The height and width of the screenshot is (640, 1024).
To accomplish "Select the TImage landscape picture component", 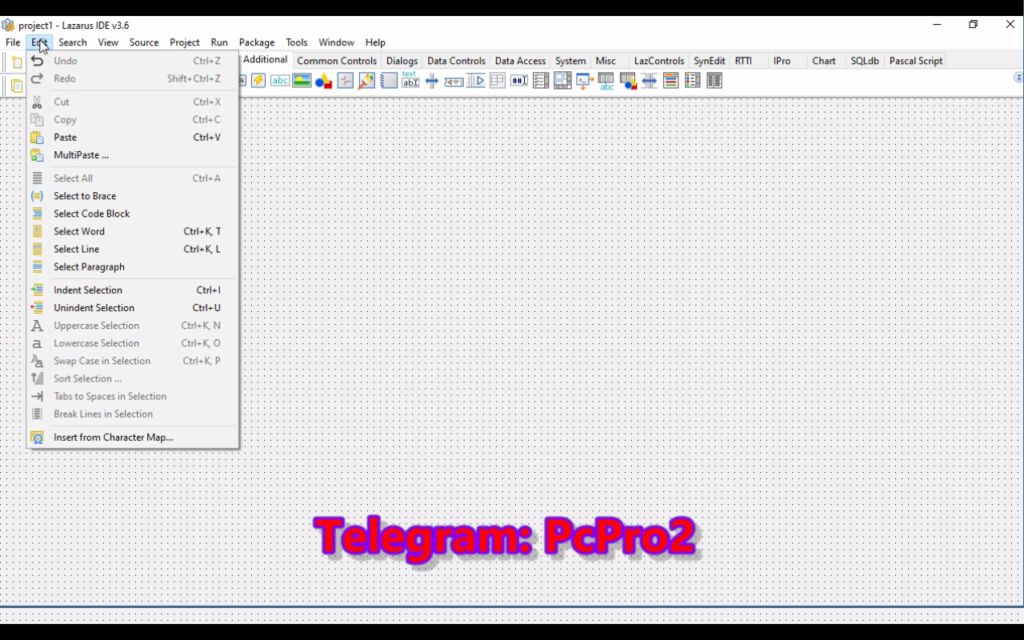I will (x=302, y=81).
